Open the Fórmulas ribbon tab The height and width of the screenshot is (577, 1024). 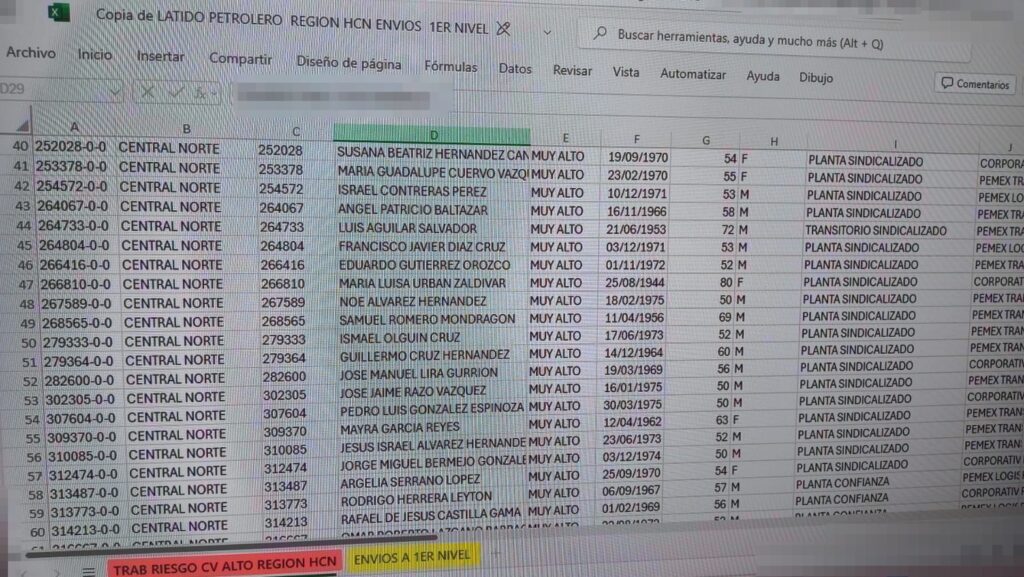(450, 67)
